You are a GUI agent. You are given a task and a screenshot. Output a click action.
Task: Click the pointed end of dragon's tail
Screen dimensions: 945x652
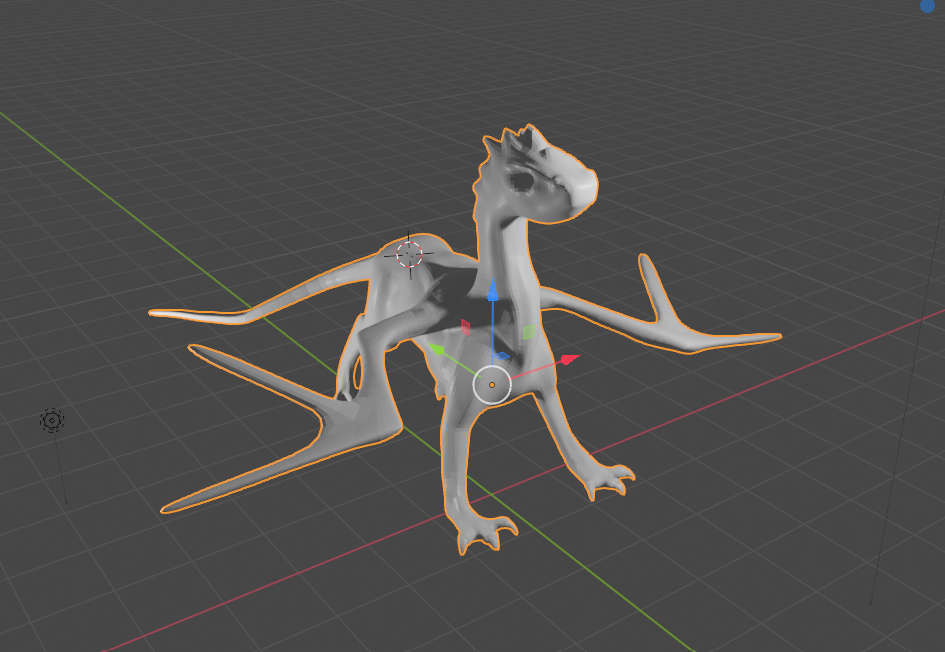point(170,507)
